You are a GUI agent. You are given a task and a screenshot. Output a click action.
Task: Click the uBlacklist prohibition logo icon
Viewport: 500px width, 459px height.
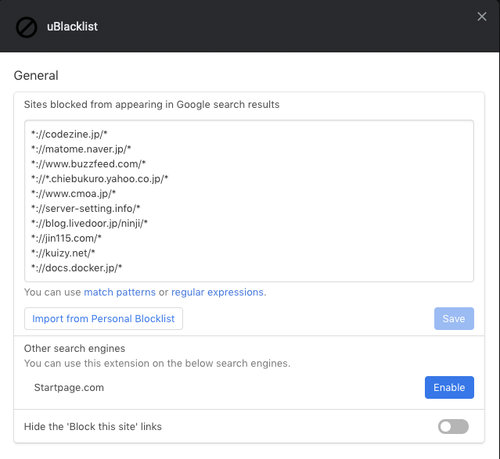(26, 27)
